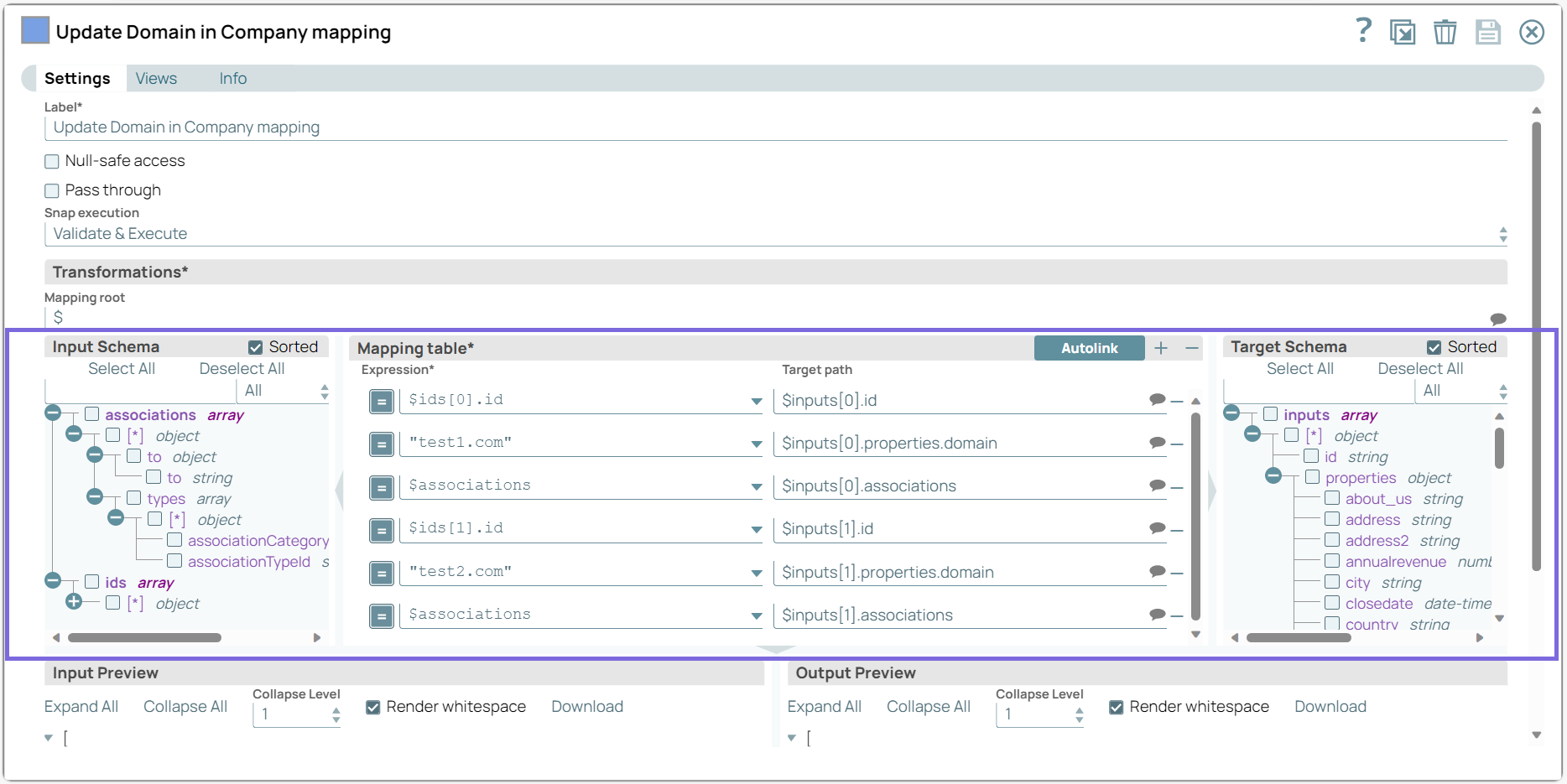This screenshot has width=1567, height=784.
Task: Click the Label text field
Action: click(x=776, y=127)
